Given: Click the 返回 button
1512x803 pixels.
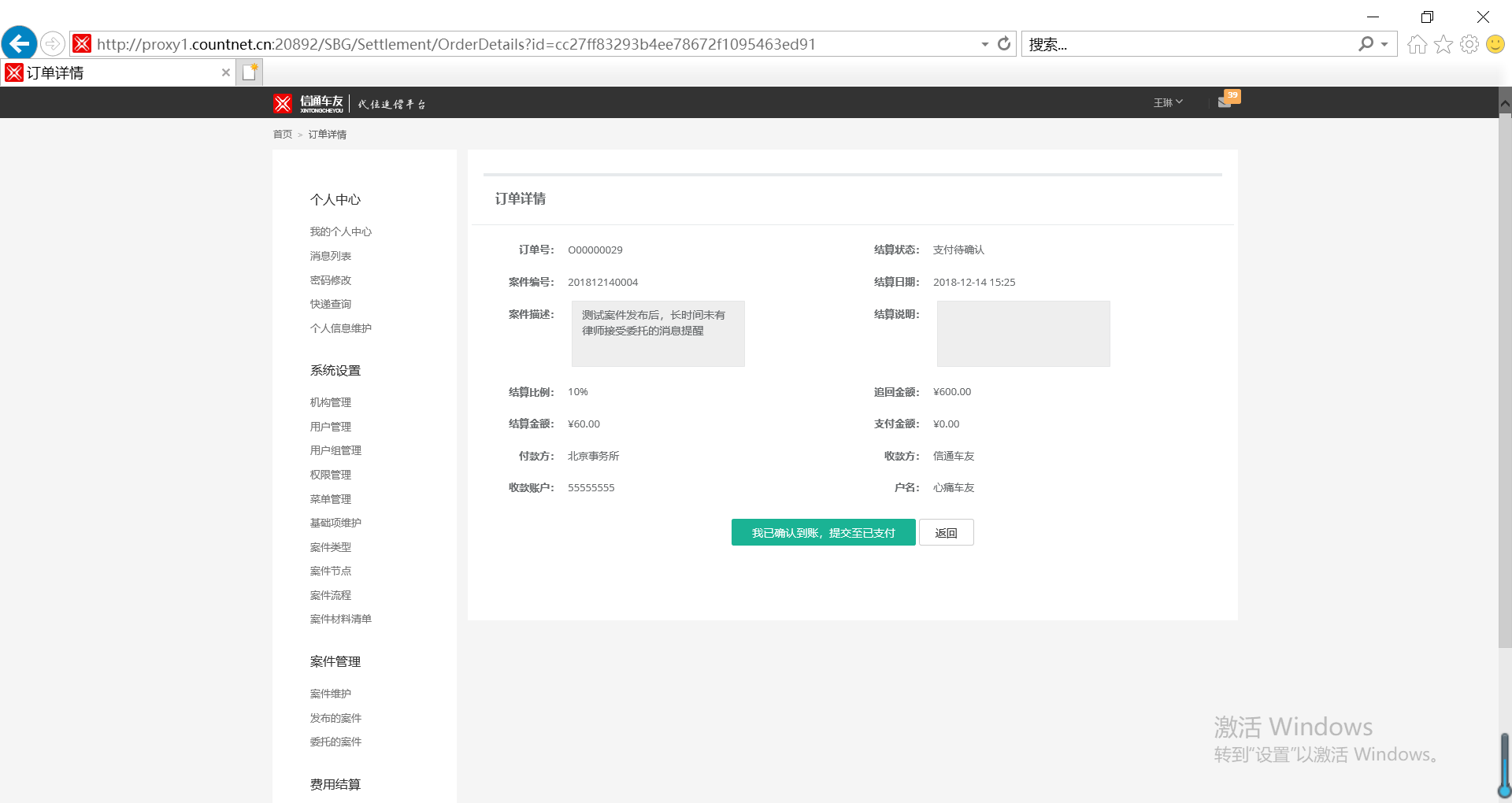Looking at the screenshot, I should pyautogui.click(x=946, y=533).
